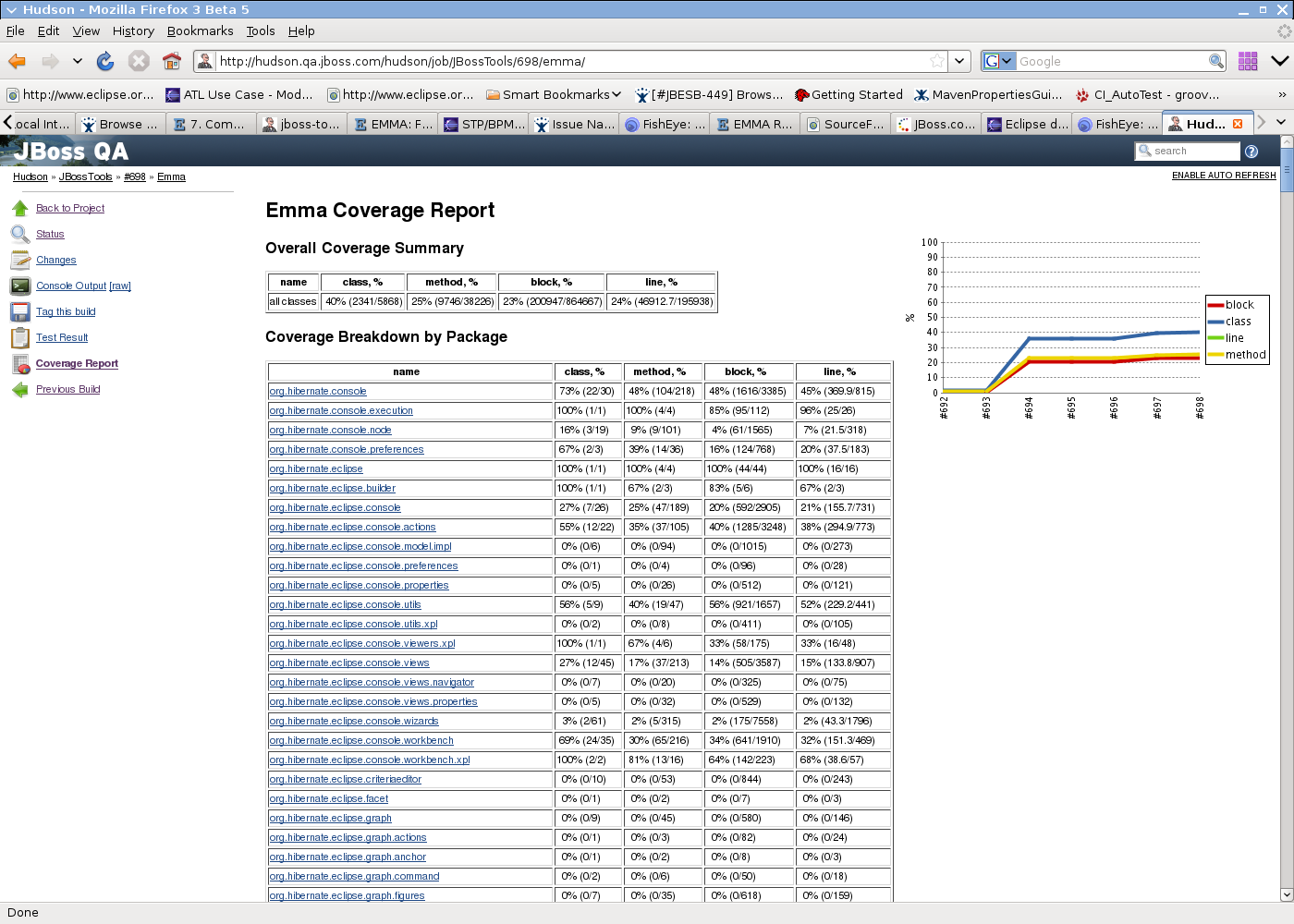The image size is (1294, 924).
Task: Open the Status magnifier icon in sidebar
Action: pyautogui.click(x=20, y=234)
